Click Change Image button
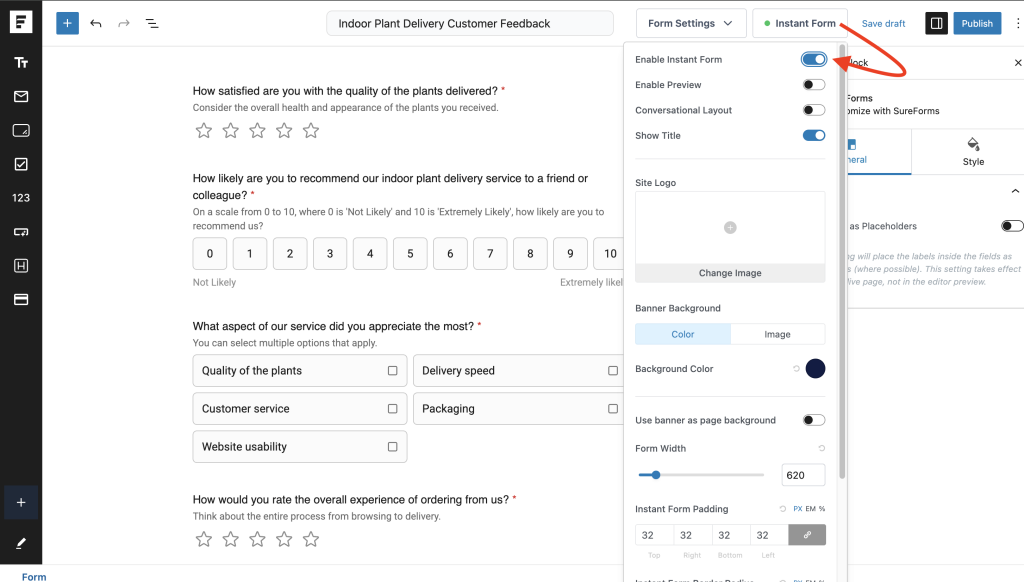 coord(730,273)
